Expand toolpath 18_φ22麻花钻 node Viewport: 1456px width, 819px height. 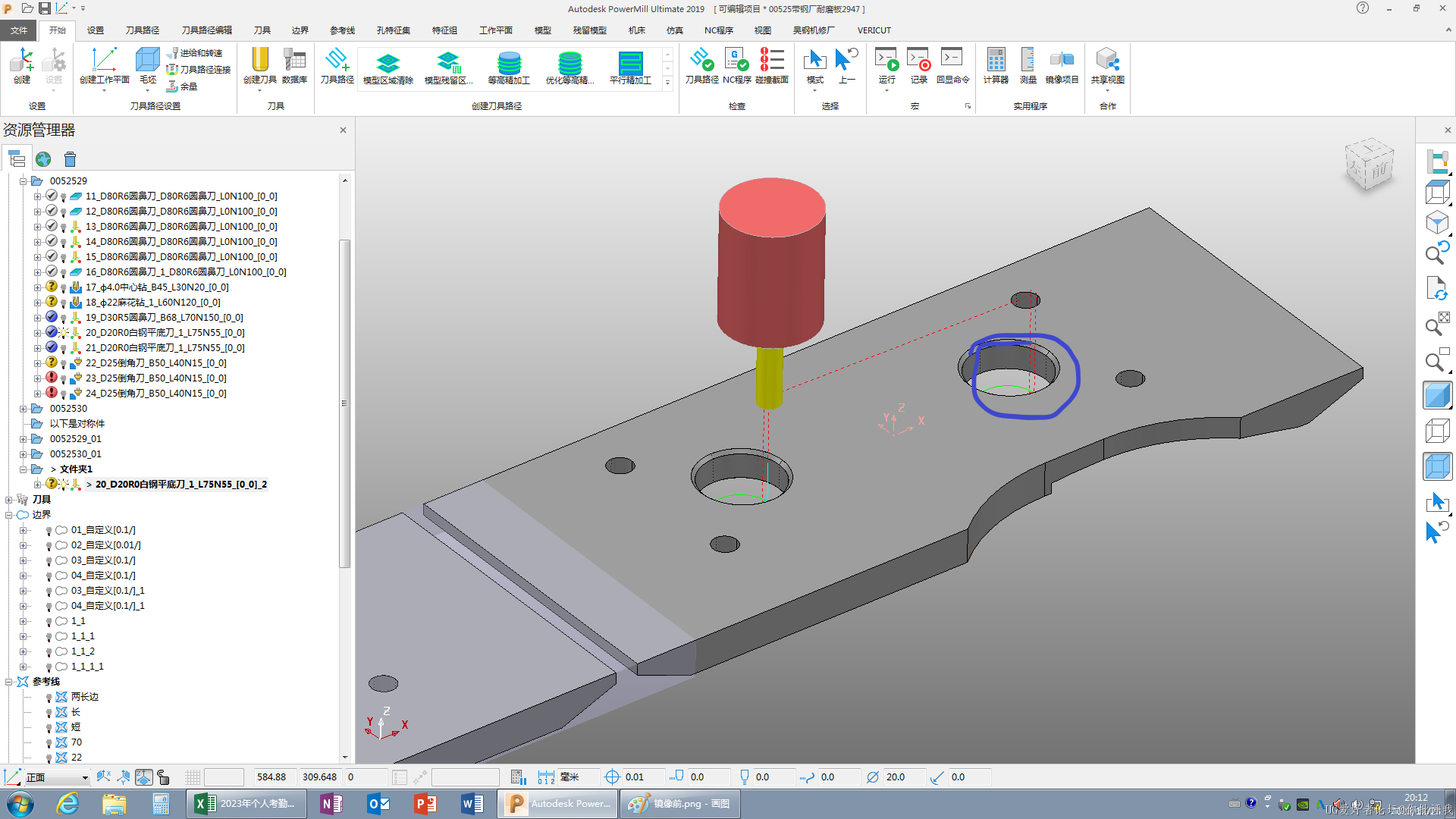(x=37, y=303)
